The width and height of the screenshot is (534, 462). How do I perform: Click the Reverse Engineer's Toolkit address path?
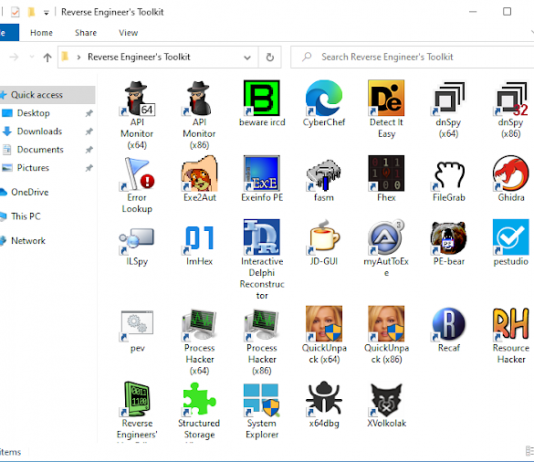[139, 57]
